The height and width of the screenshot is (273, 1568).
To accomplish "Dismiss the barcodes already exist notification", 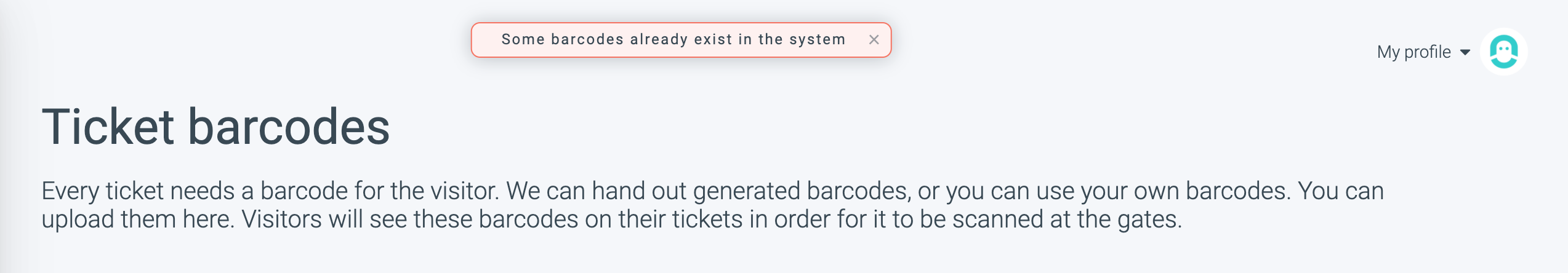I will pyautogui.click(x=874, y=40).
